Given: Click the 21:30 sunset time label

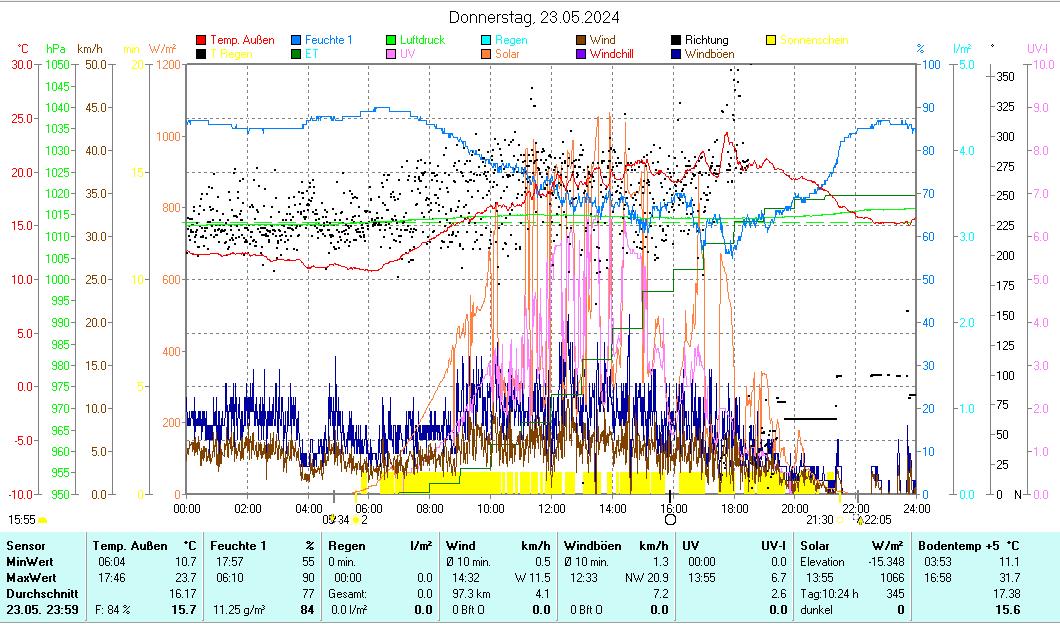Looking at the screenshot, I should coord(819,520).
